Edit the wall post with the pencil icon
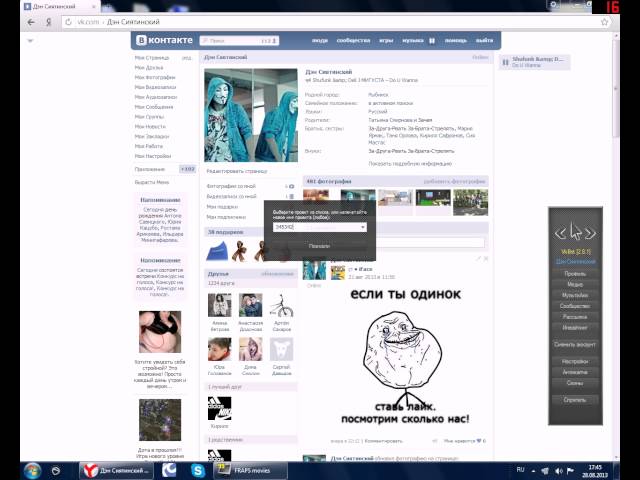This screenshot has width=640, height=480. (478, 259)
